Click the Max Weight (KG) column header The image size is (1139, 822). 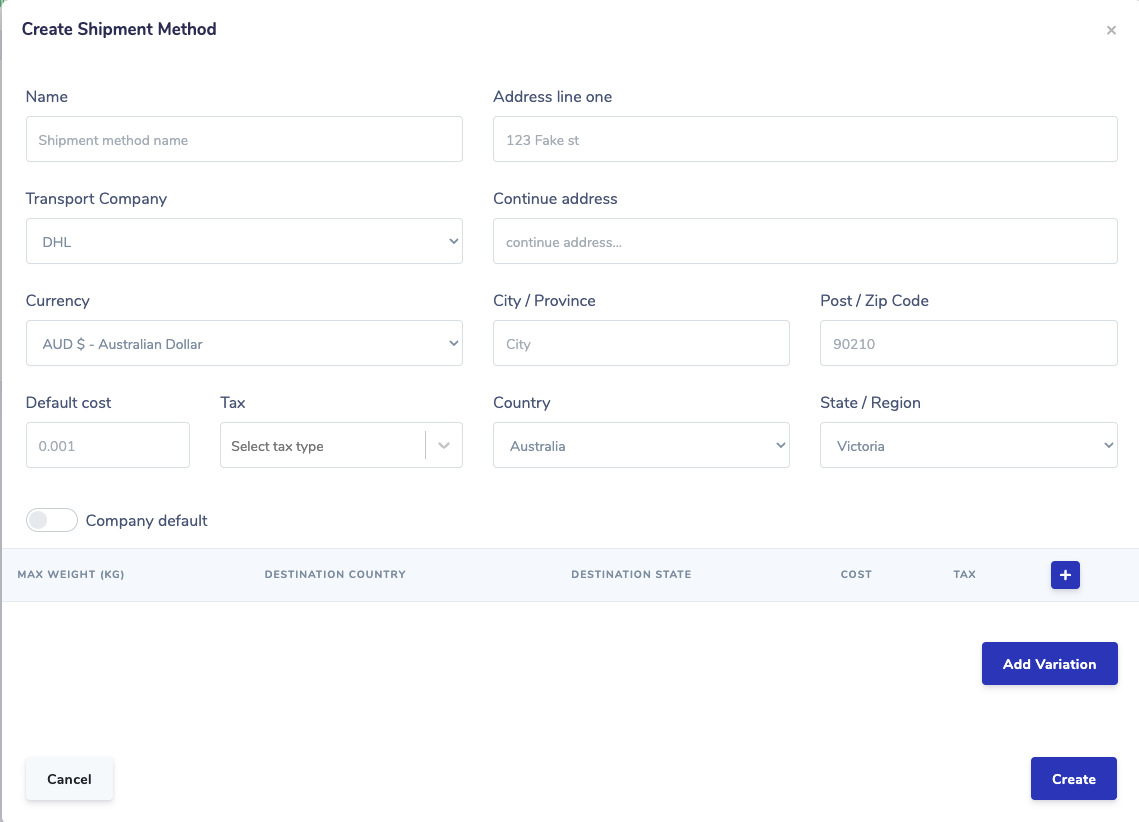click(71, 575)
